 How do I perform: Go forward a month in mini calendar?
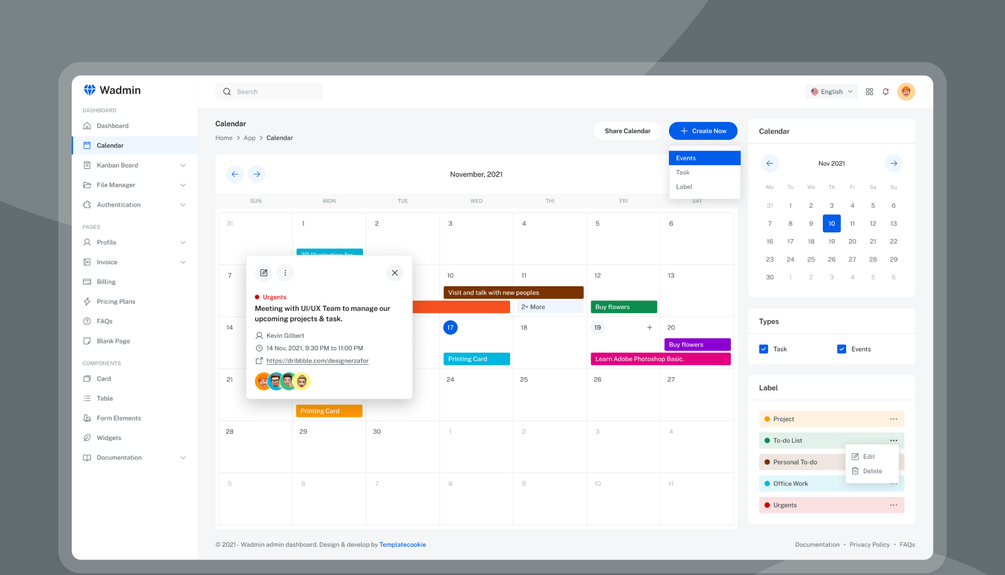(x=893, y=163)
